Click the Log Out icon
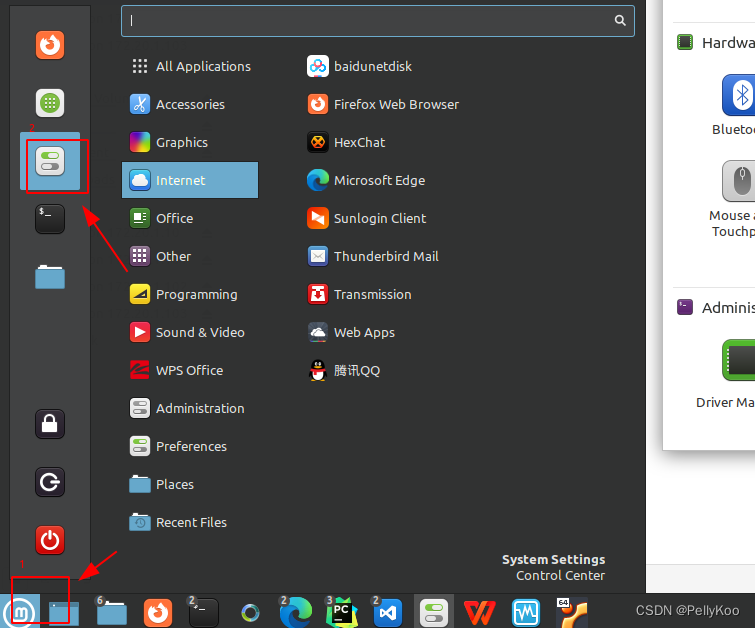 point(50,482)
